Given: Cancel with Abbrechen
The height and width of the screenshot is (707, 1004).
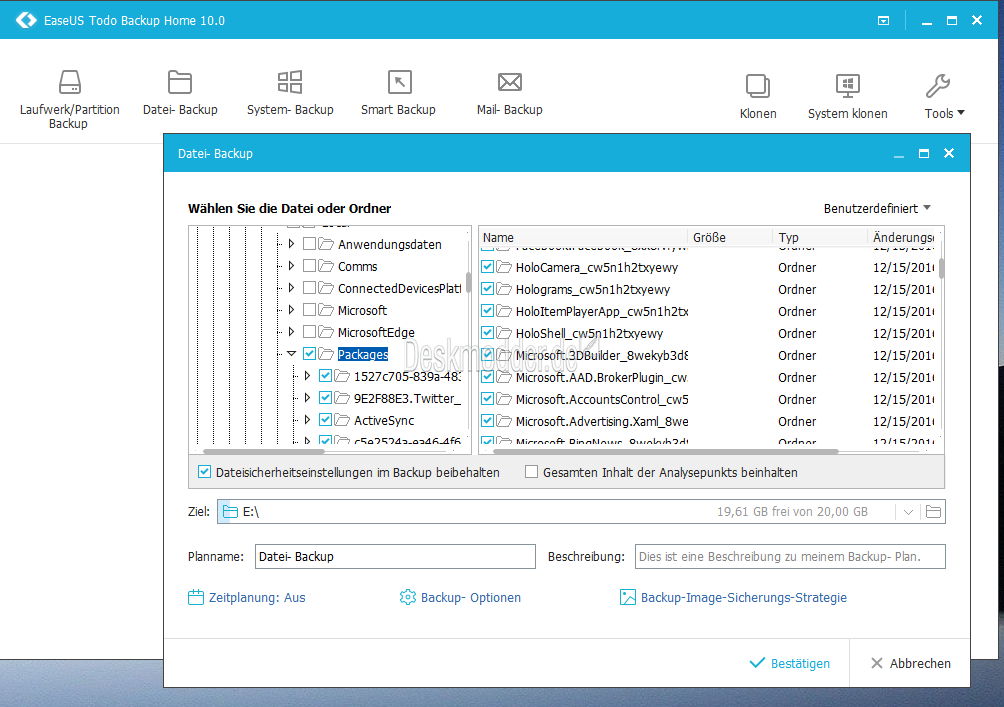Looking at the screenshot, I should click(911, 663).
